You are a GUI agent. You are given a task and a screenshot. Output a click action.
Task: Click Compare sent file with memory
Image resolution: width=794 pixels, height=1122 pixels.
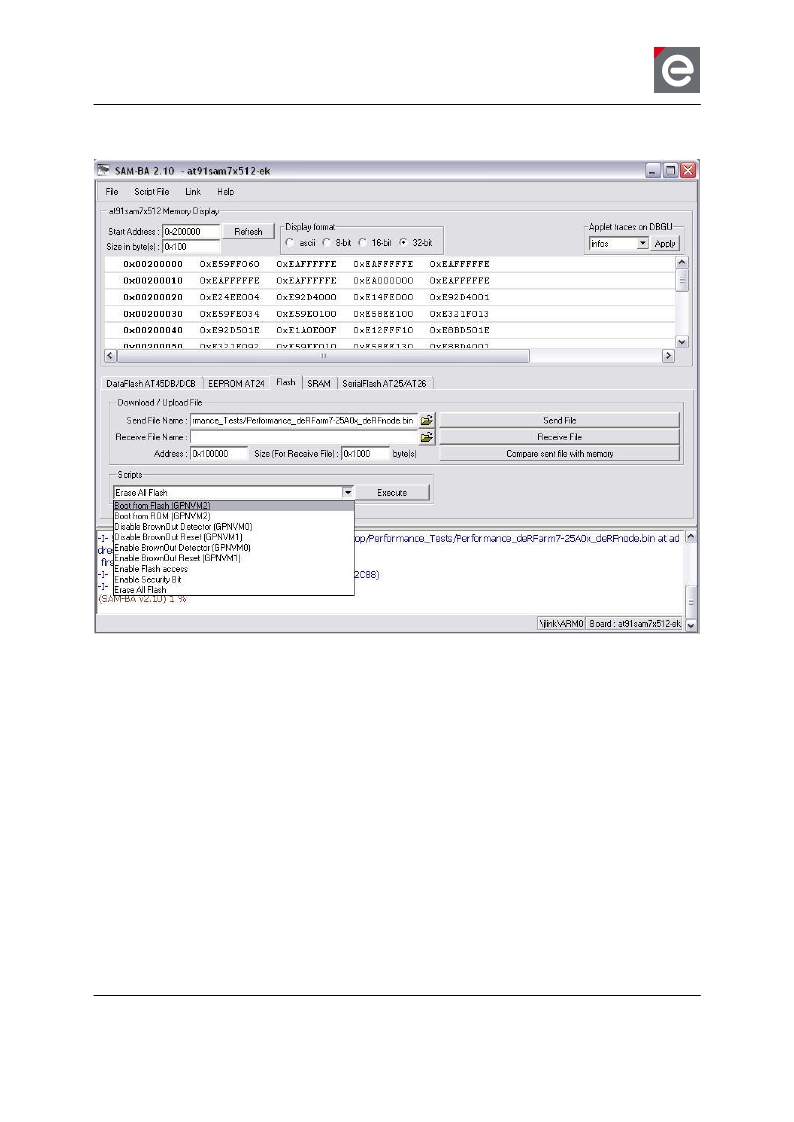coord(559,454)
